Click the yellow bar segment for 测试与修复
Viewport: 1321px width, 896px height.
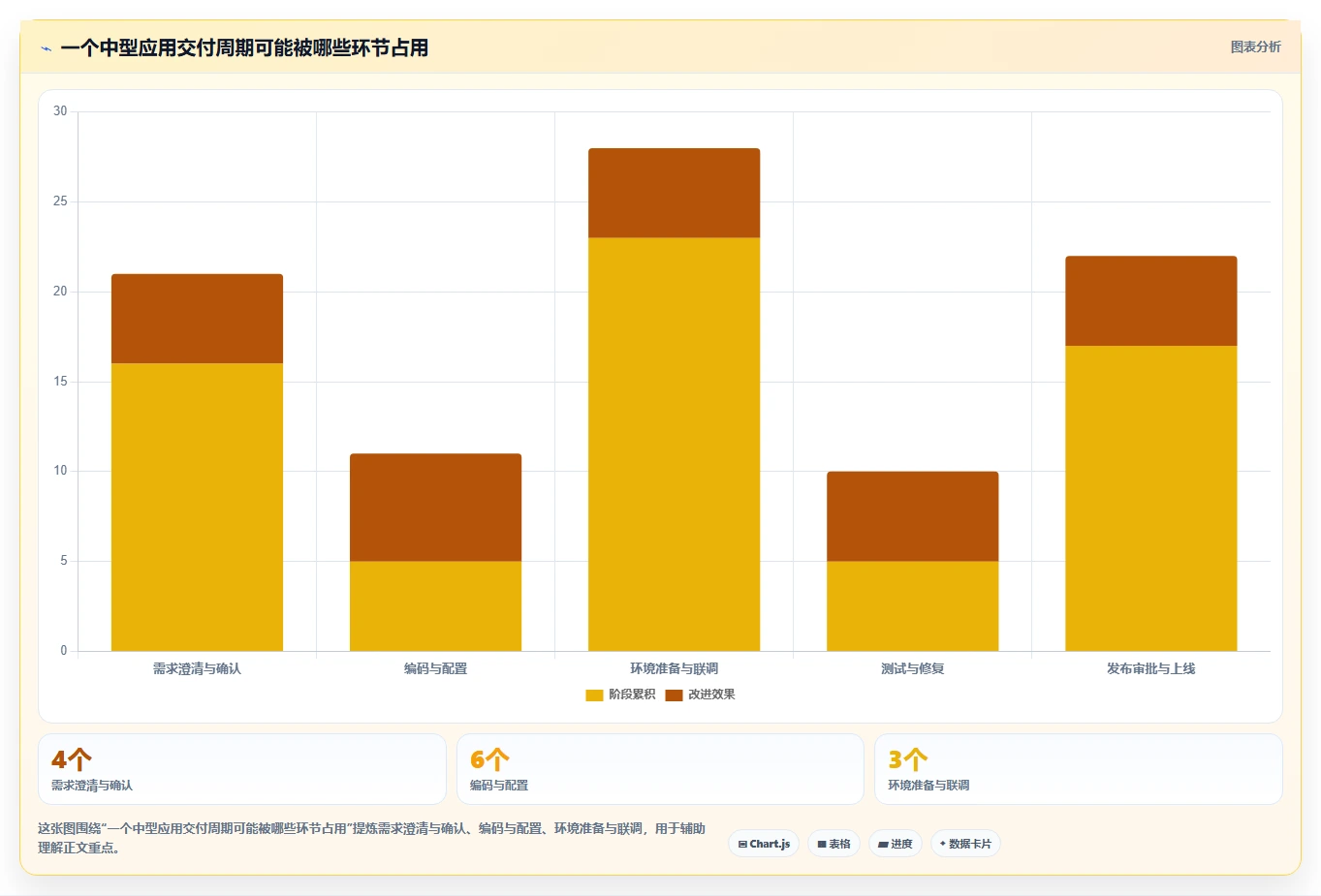[x=912, y=605]
